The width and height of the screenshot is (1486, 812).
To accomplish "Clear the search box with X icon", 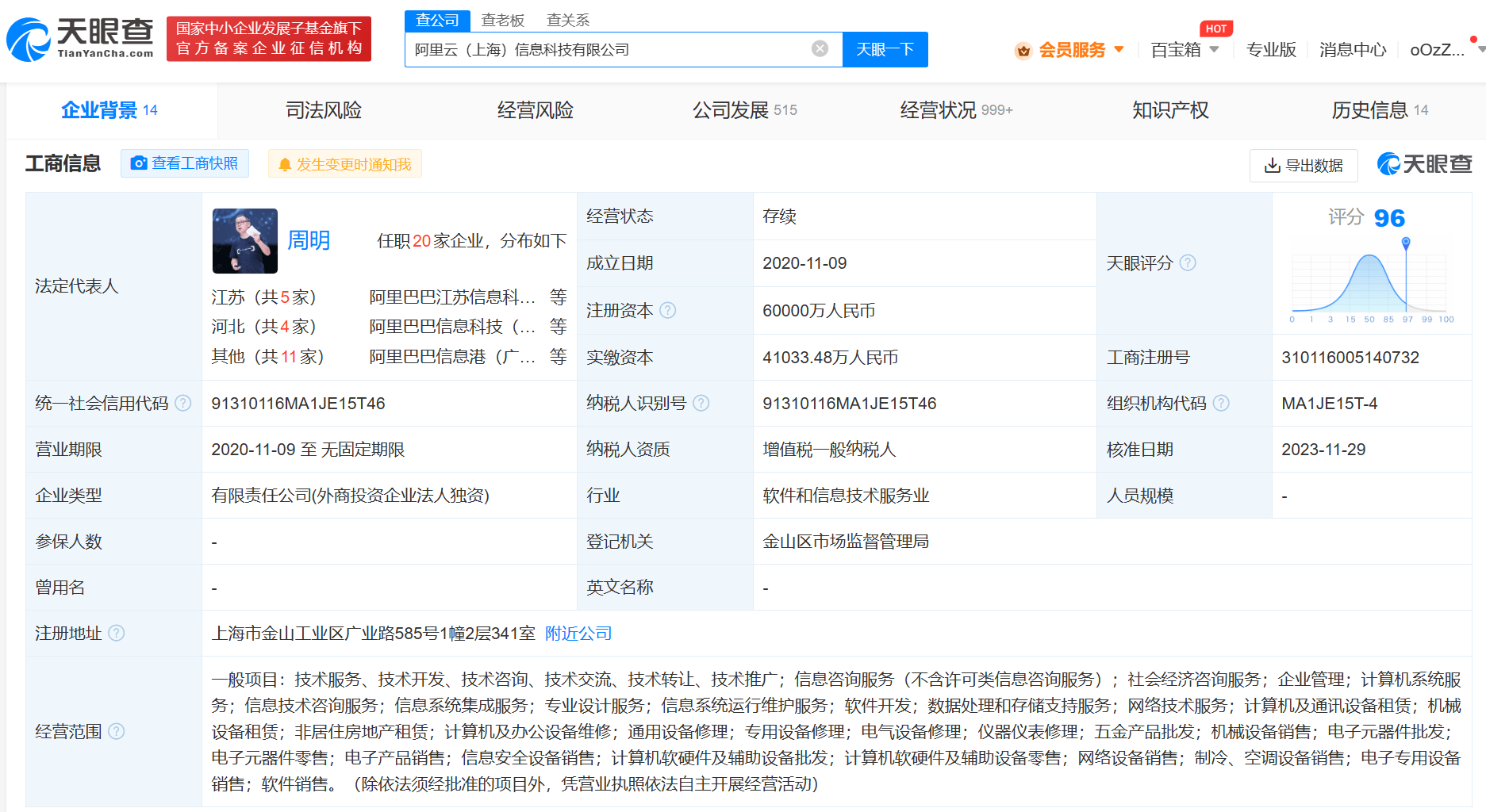I will click(820, 49).
